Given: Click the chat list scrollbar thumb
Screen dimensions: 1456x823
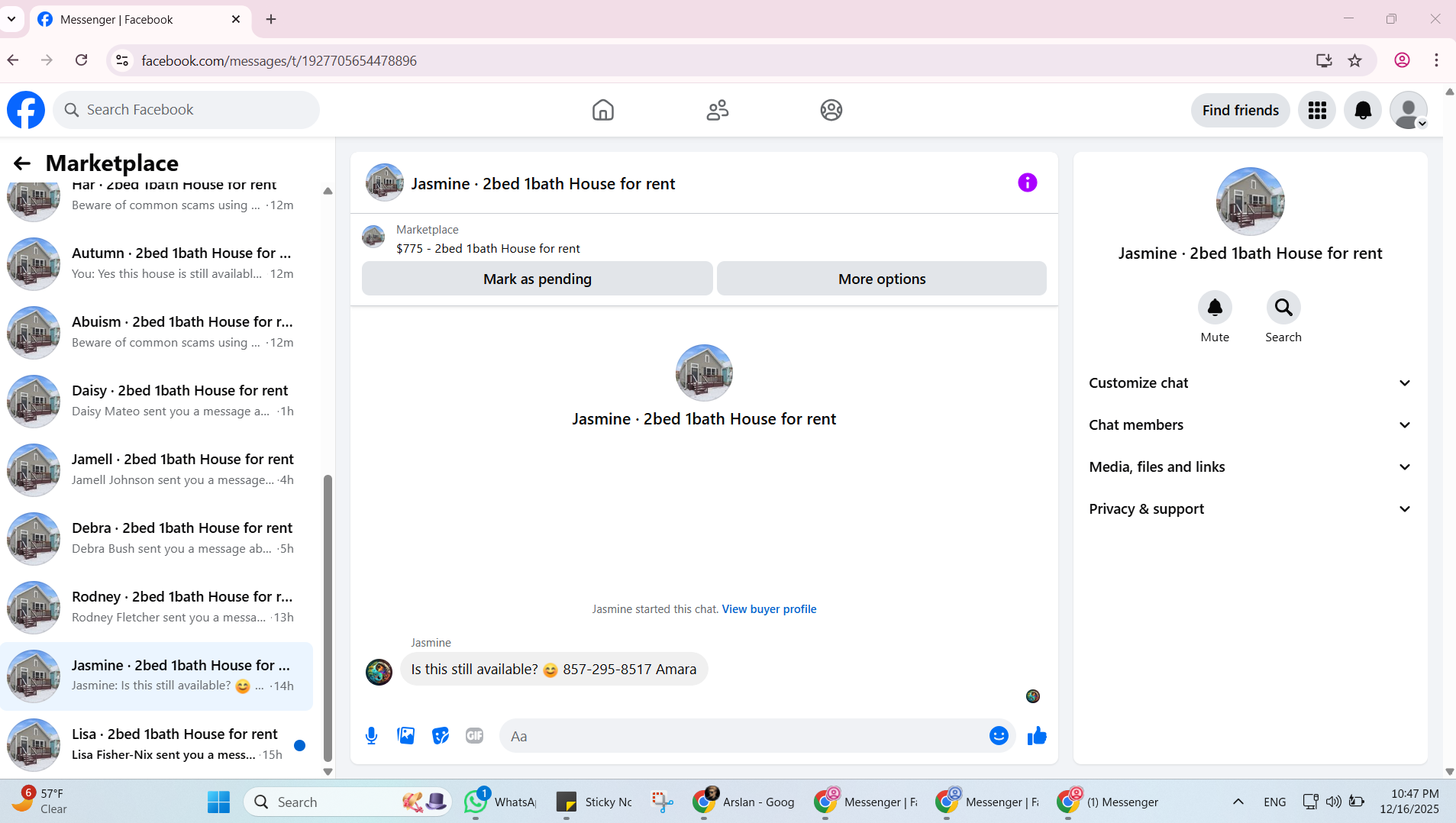Looking at the screenshot, I should (x=328, y=618).
